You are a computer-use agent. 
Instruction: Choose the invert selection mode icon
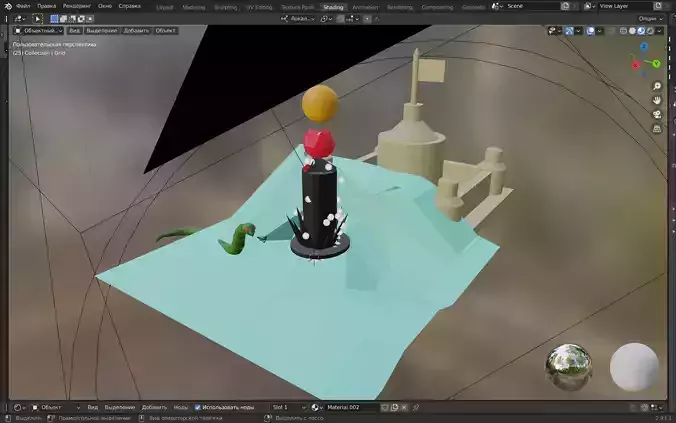click(x=81, y=19)
